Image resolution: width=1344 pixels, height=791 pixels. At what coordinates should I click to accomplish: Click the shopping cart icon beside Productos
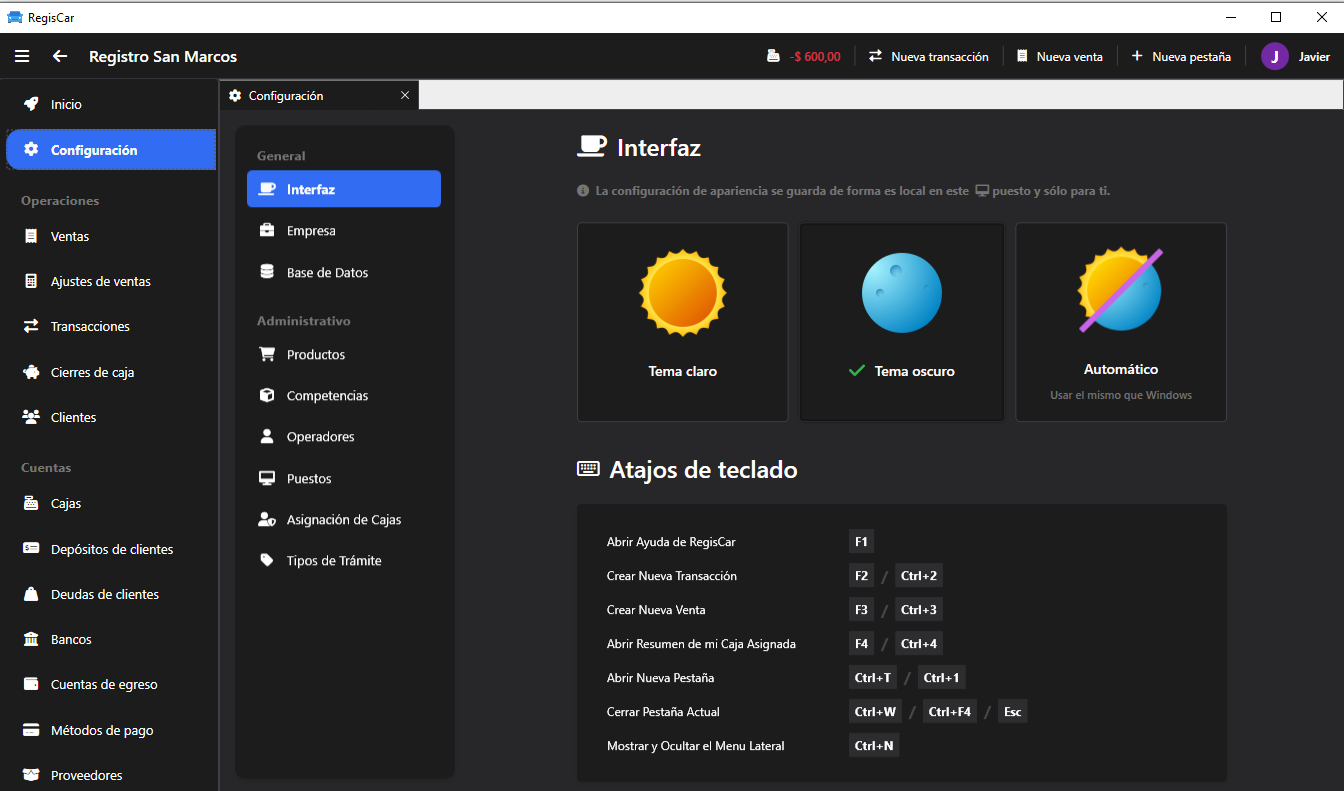(267, 355)
